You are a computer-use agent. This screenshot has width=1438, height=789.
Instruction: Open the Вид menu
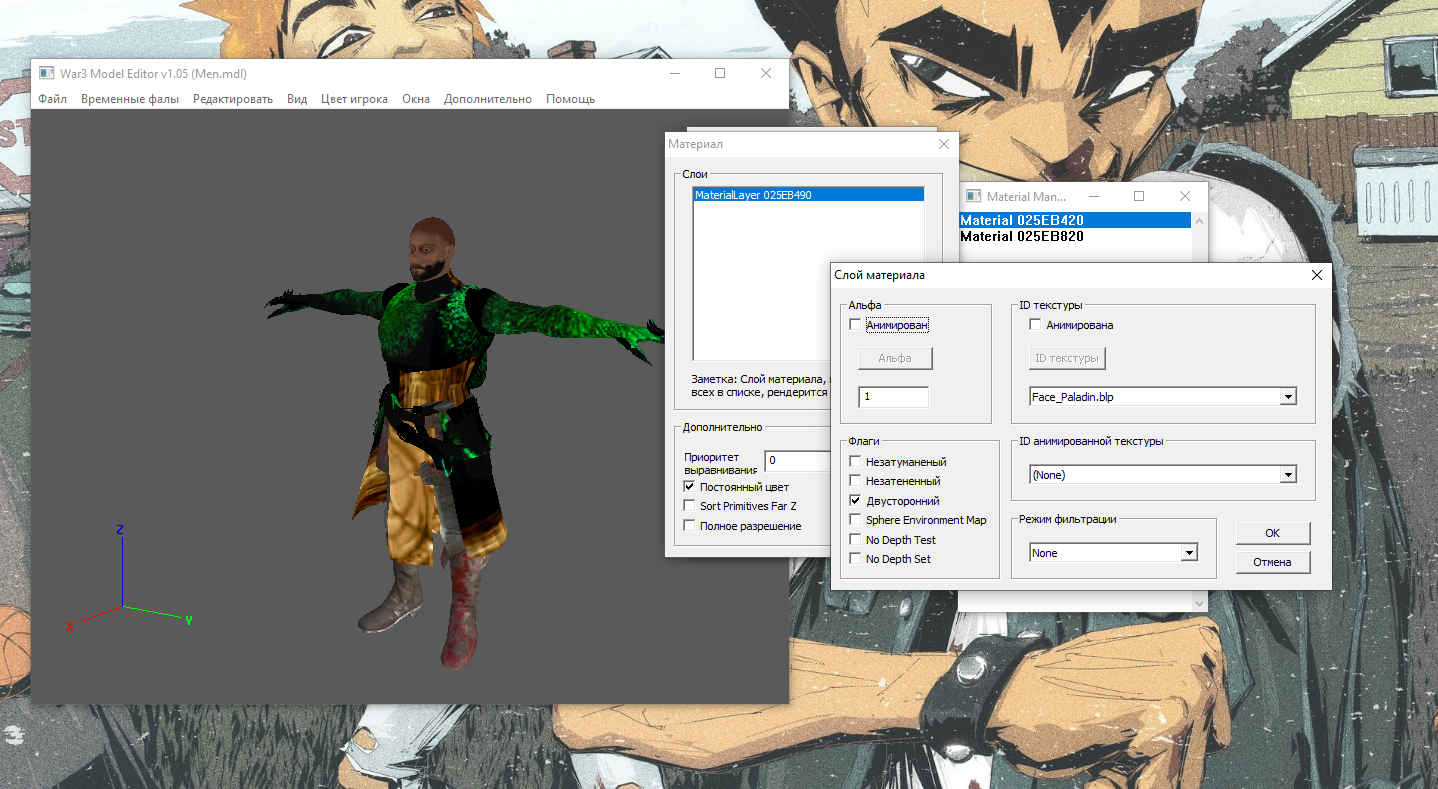[296, 99]
